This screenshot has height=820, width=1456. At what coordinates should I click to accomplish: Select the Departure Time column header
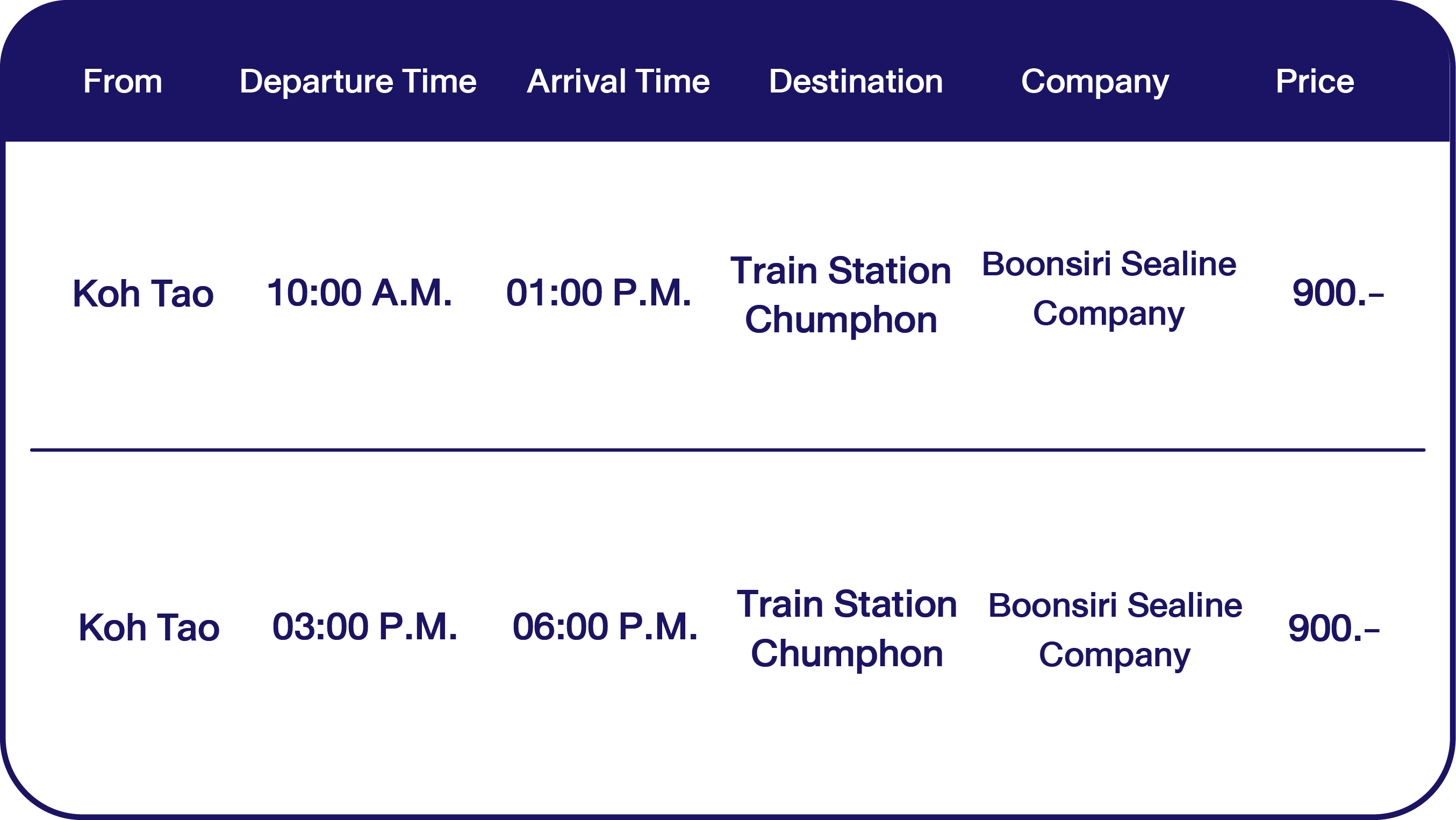point(358,81)
